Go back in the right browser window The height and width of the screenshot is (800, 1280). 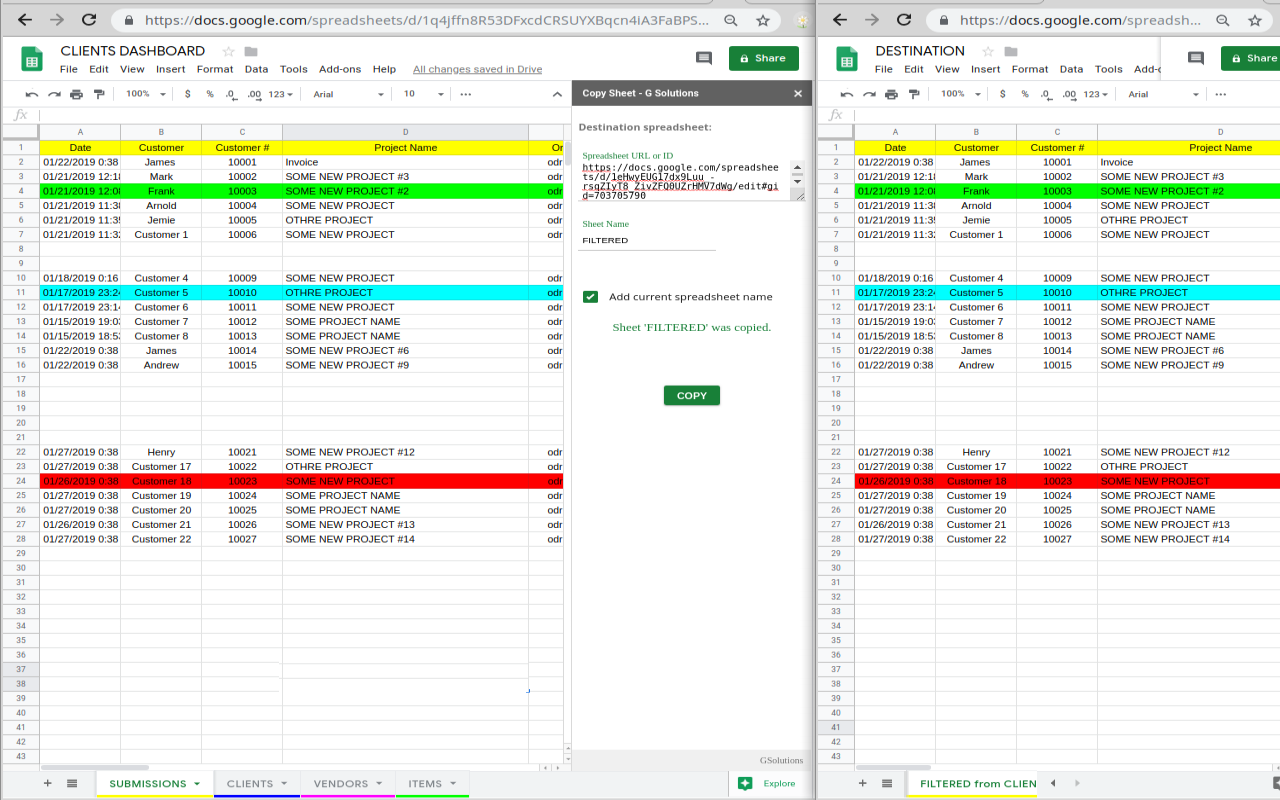point(840,20)
